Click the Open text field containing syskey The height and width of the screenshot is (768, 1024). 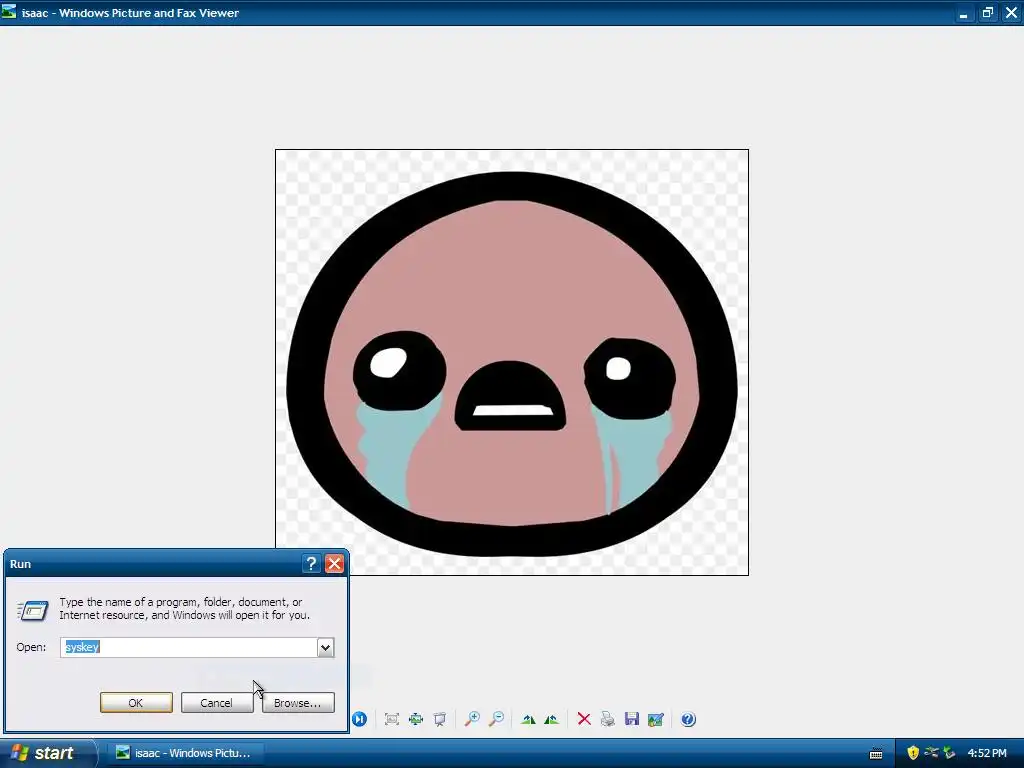pos(189,647)
